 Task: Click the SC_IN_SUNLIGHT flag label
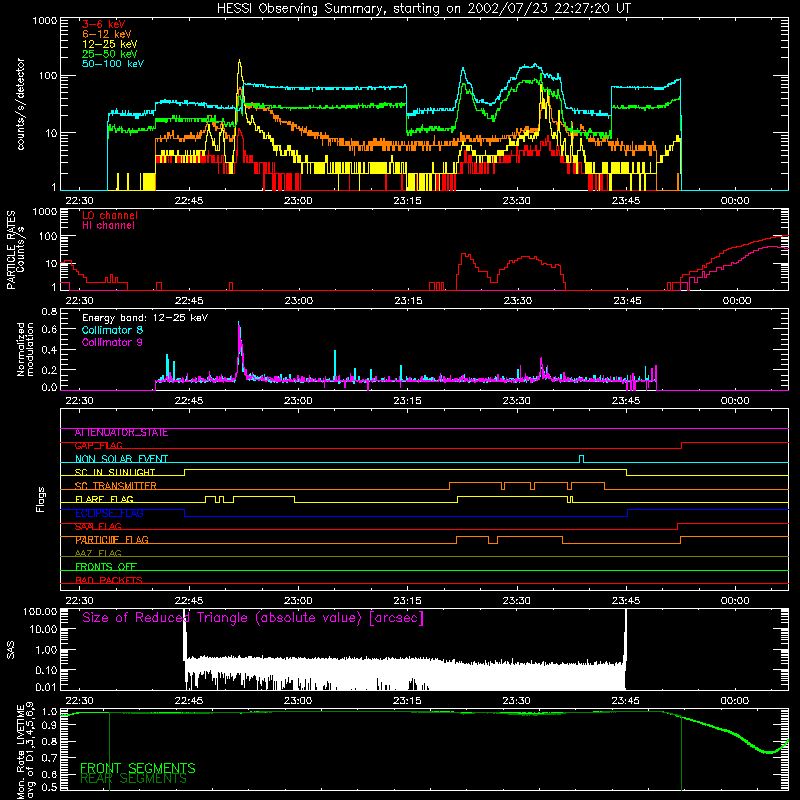[x=115, y=472]
